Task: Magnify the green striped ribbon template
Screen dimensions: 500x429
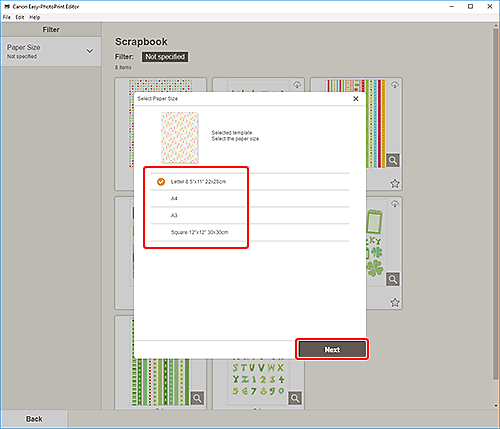Action: coord(197,398)
